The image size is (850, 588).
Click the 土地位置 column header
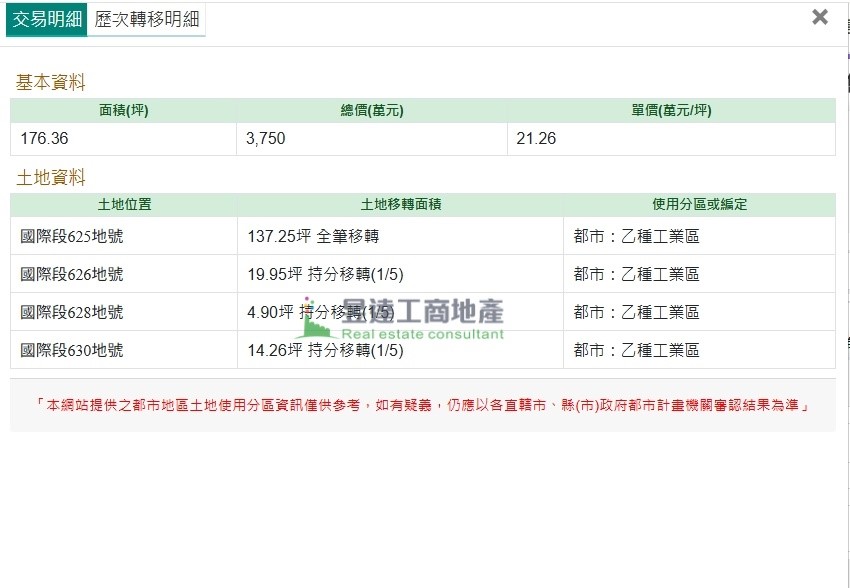tap(124, 205)
